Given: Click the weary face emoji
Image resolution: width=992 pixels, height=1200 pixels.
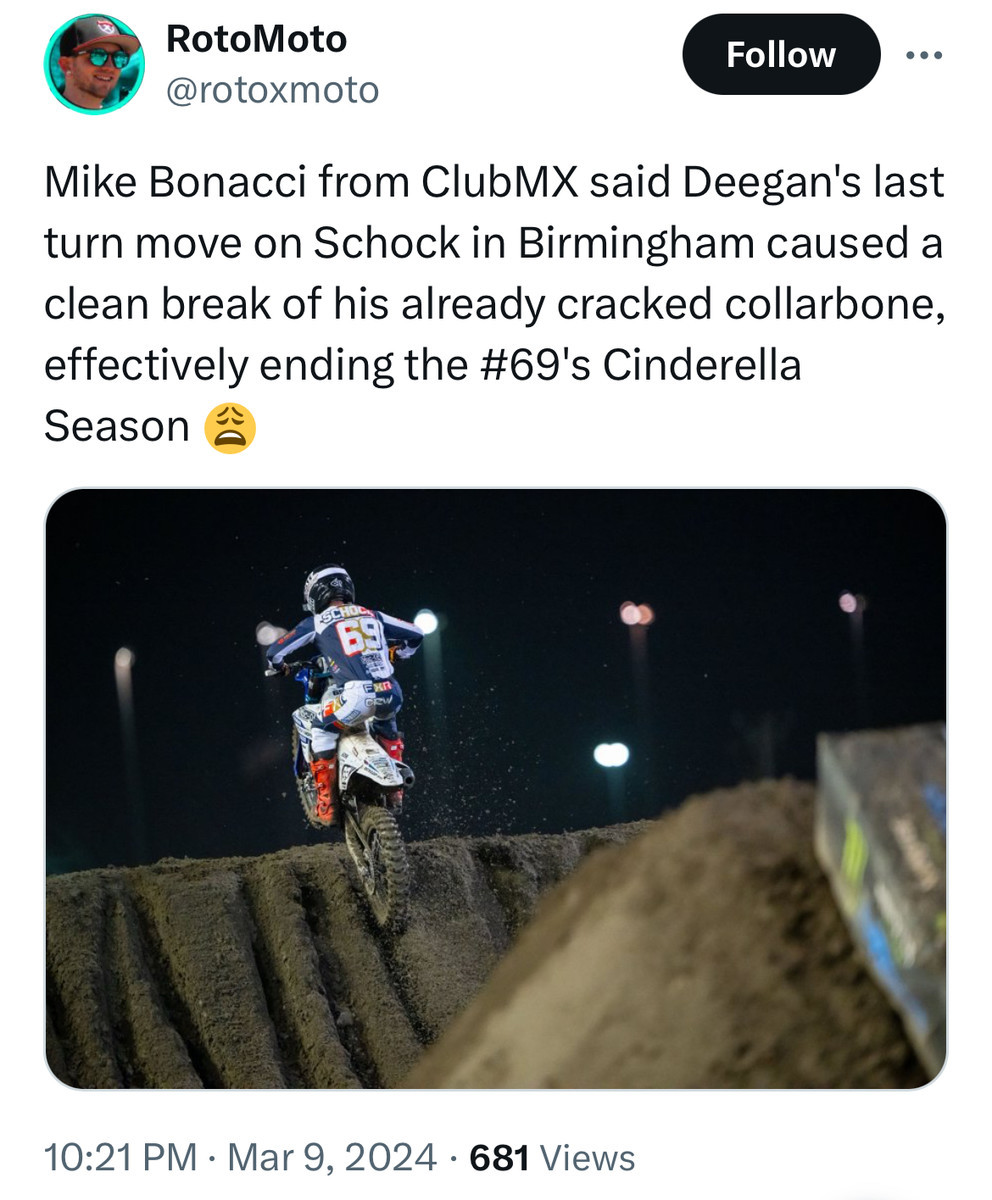Looking at the screenshot, I should click(230, 428).
